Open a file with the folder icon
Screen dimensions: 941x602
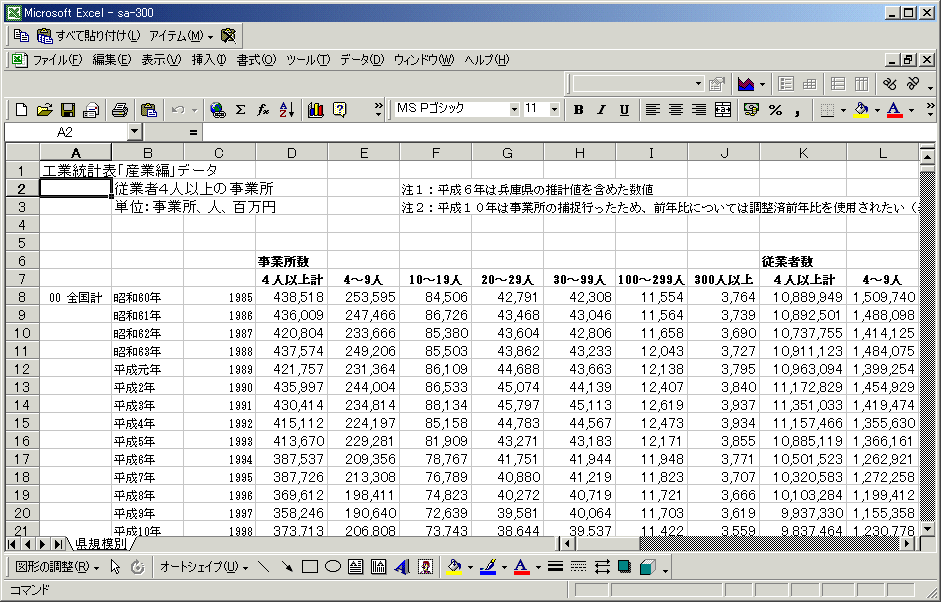coord(44,110)
